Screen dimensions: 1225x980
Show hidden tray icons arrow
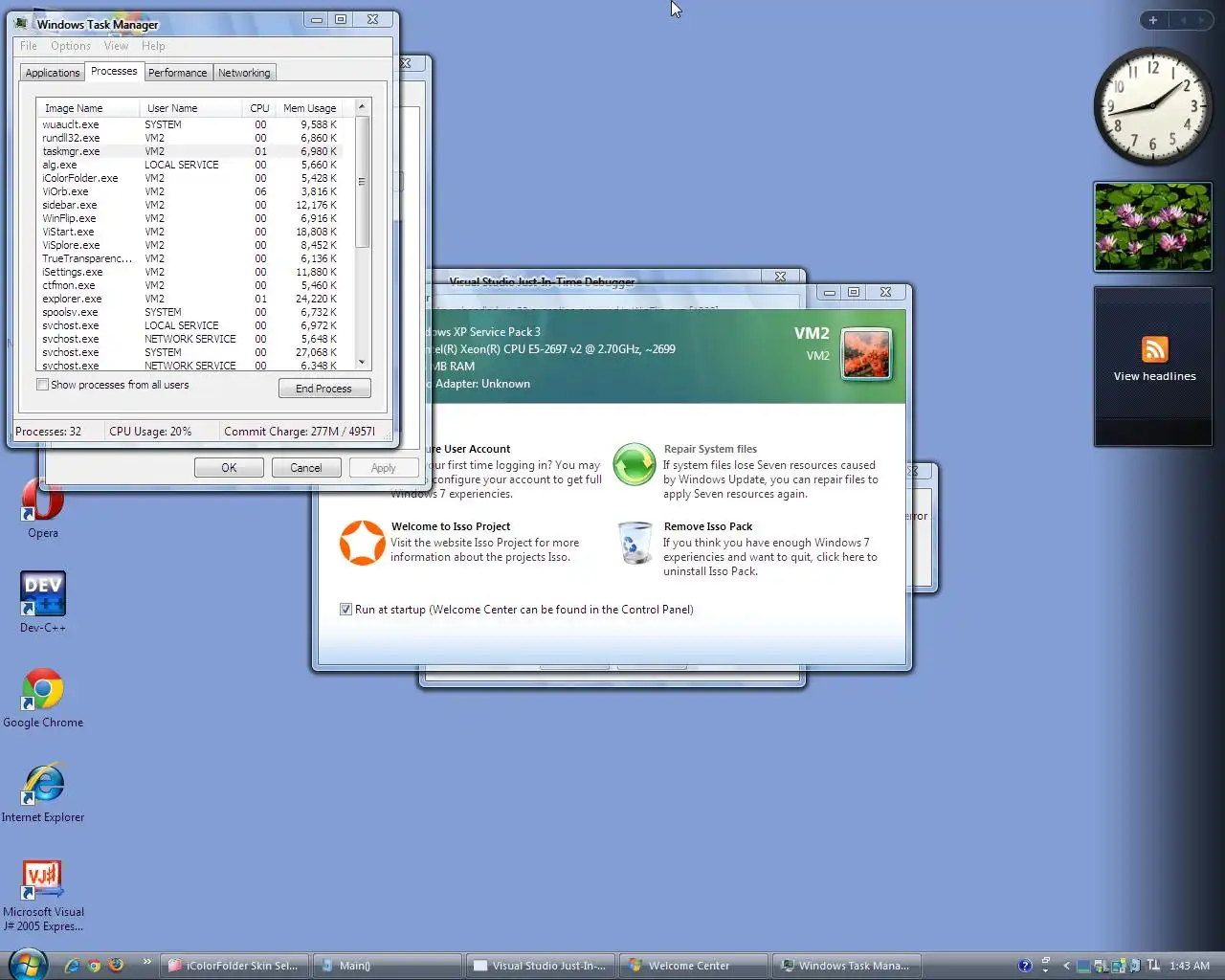pyautogui.click(x=1066, y=966)
